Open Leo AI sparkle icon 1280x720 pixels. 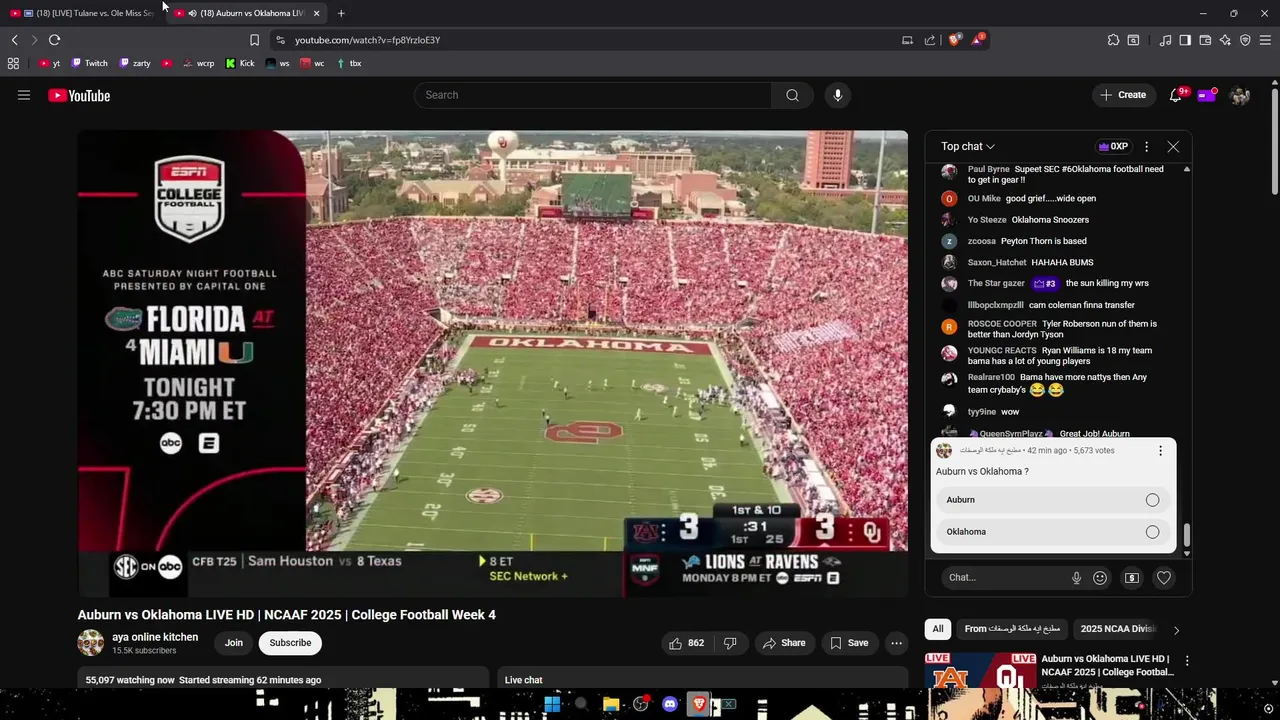[1225, 40]
